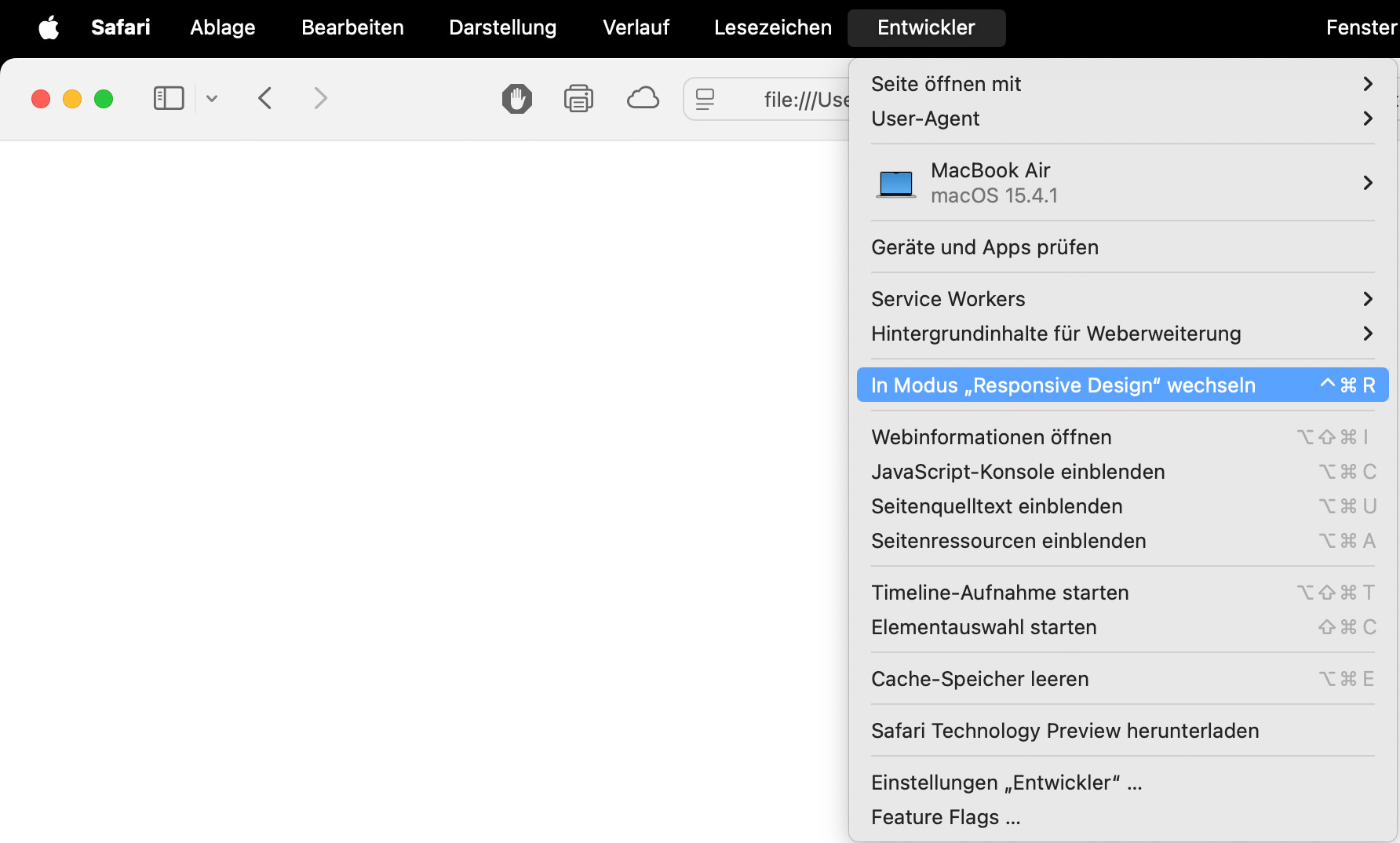Click the printer toolbar icon
Viewport: 1400px width, 843px height.
point(578,99)
